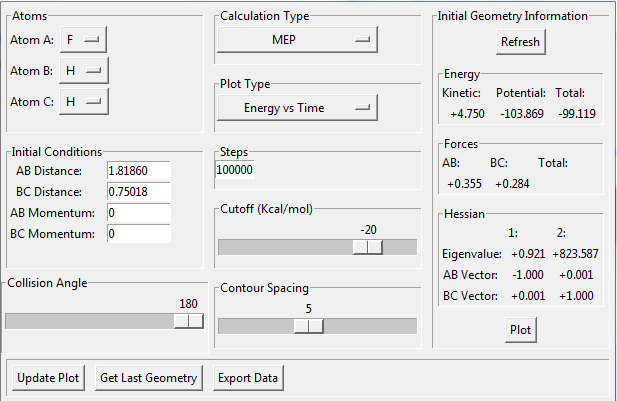Expand the Plot Type dropdown
This screenshot has width=617, height=401.
(296, 107)
